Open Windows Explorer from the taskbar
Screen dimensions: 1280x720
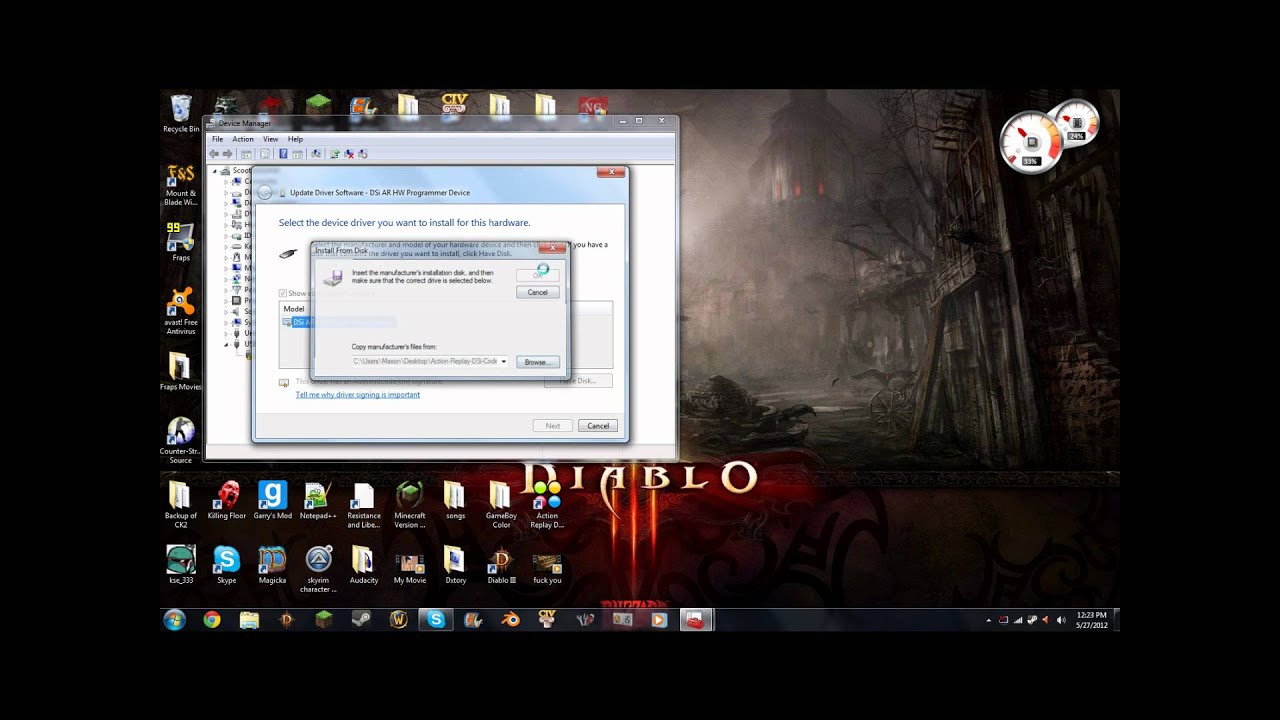point(250,620)
